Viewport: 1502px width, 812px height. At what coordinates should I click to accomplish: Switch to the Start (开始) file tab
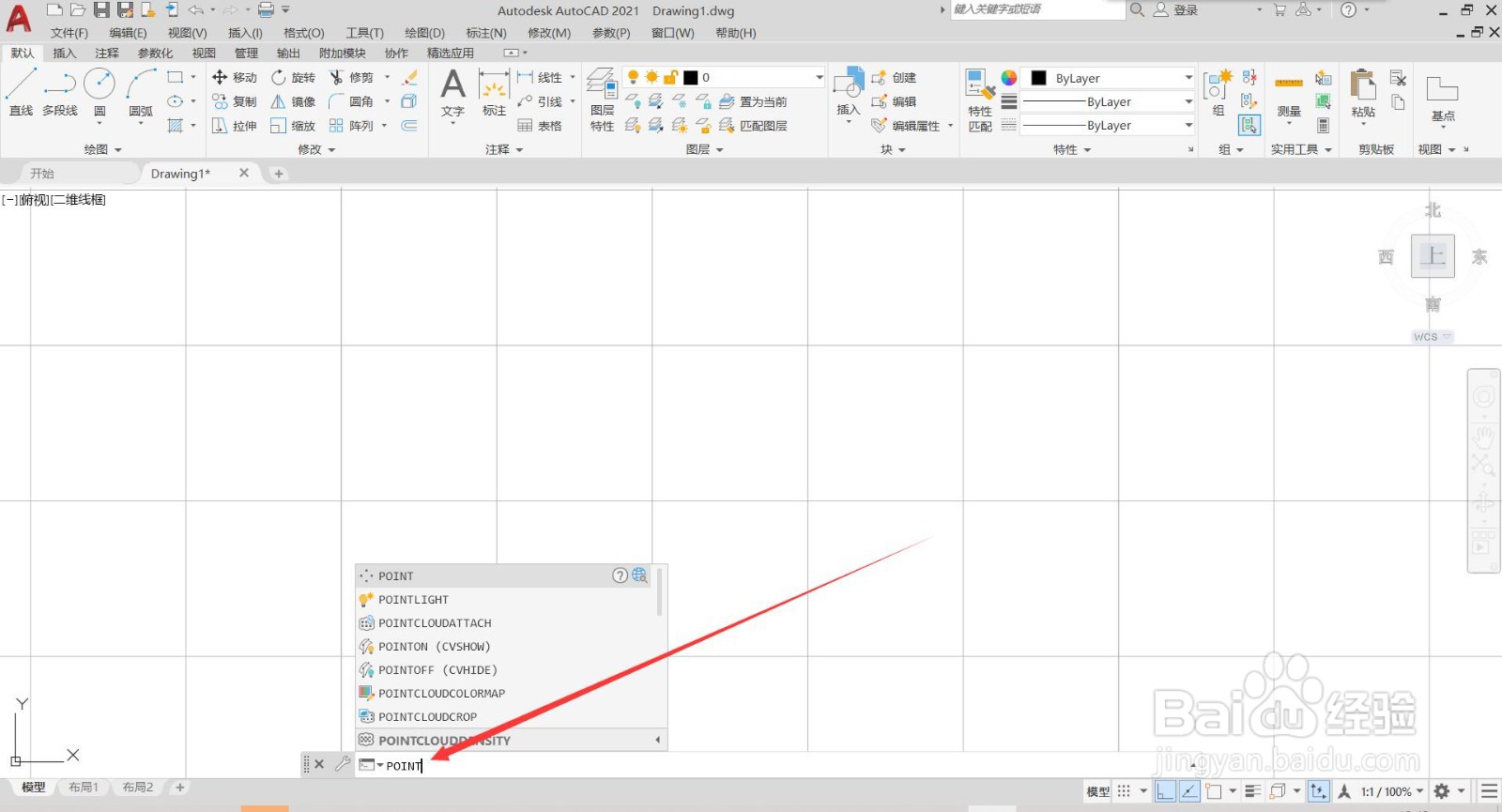pos(42,174)
